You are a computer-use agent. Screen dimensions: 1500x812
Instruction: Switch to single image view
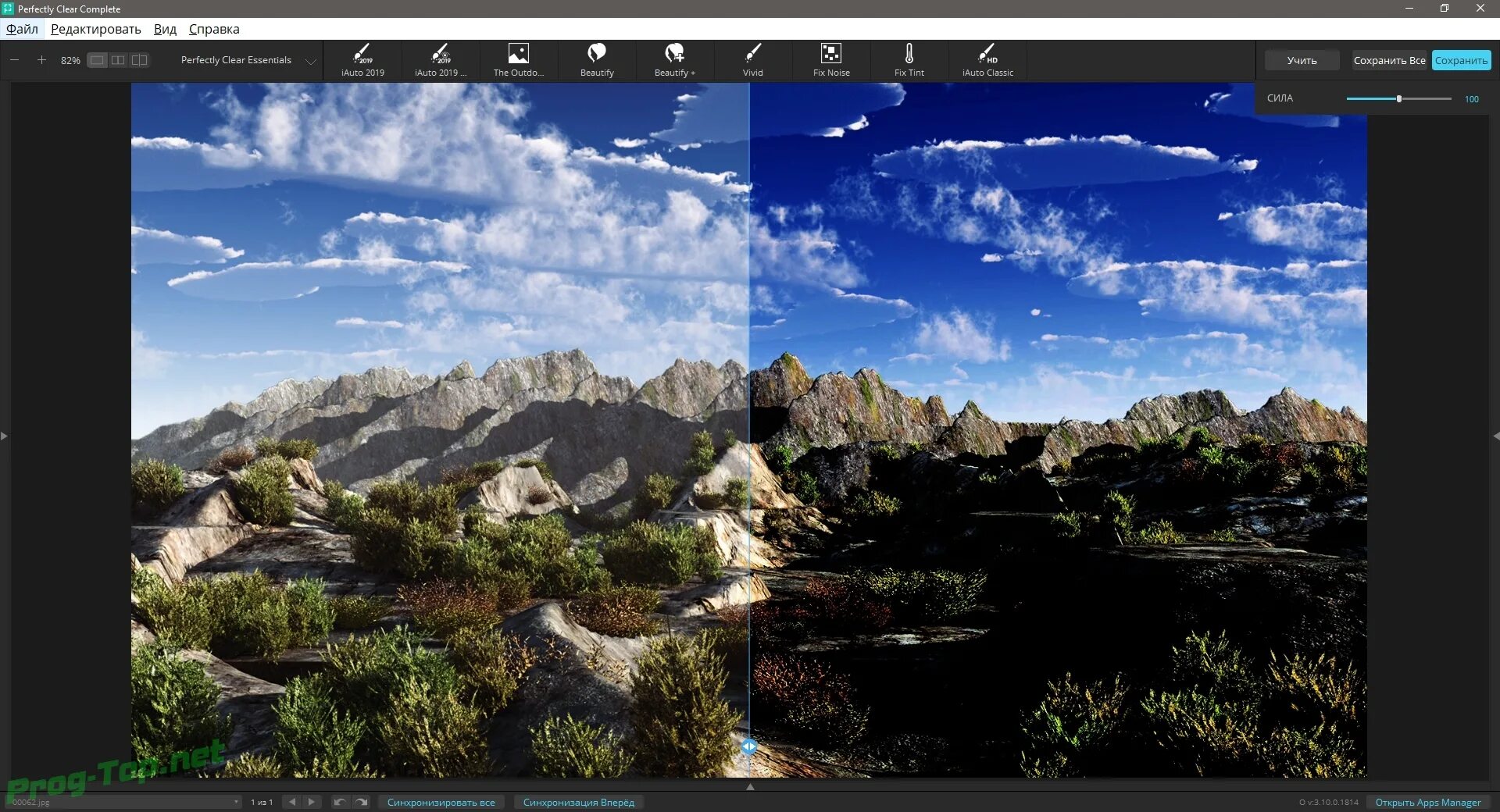click(97, 60)
